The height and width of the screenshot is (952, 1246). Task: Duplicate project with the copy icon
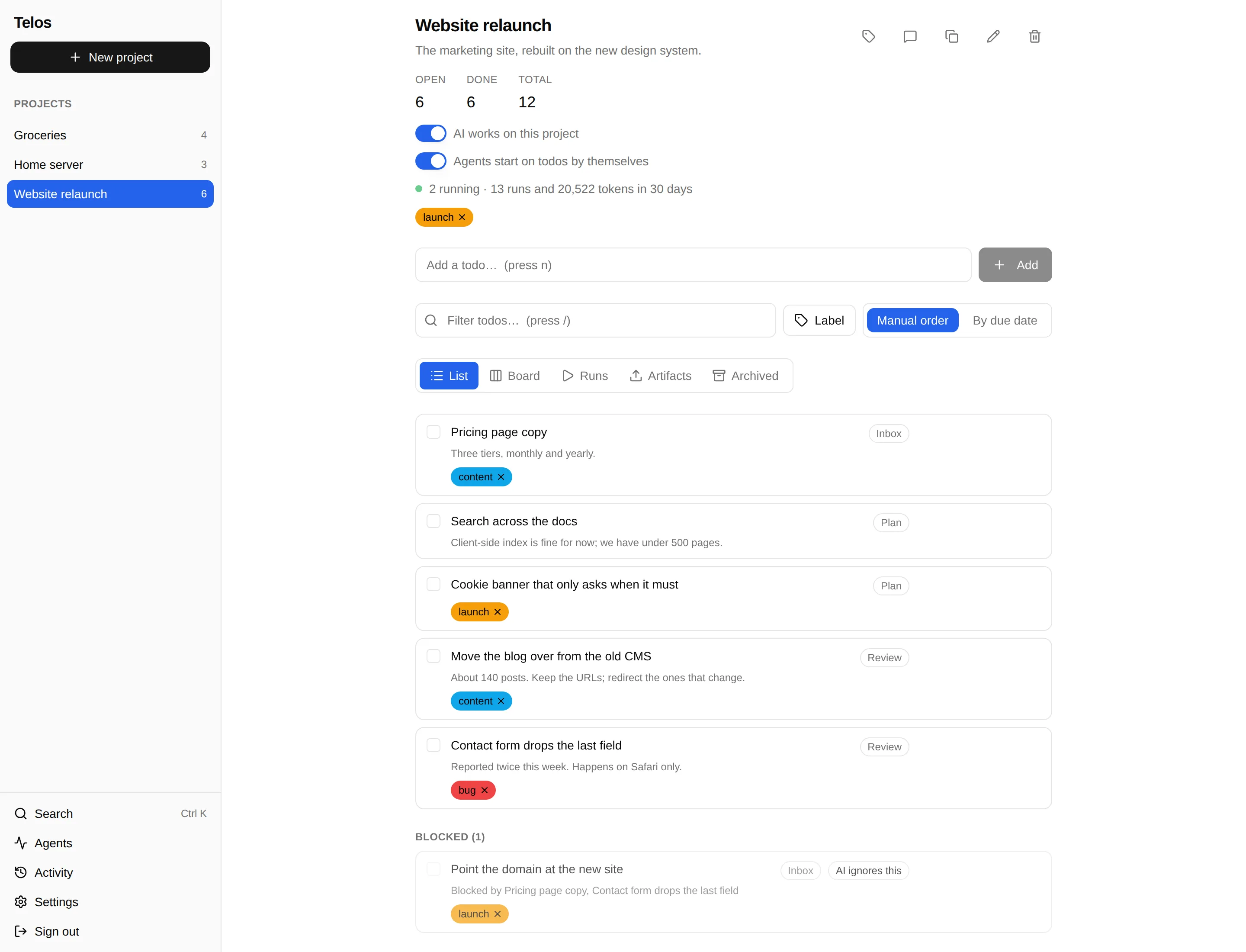[x=951, y=36]
